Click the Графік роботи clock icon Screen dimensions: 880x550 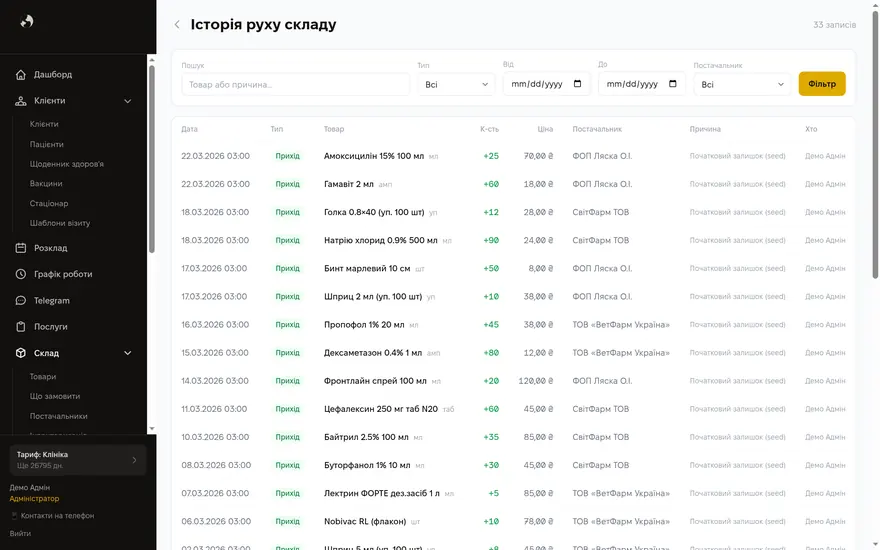pos(21,274)
